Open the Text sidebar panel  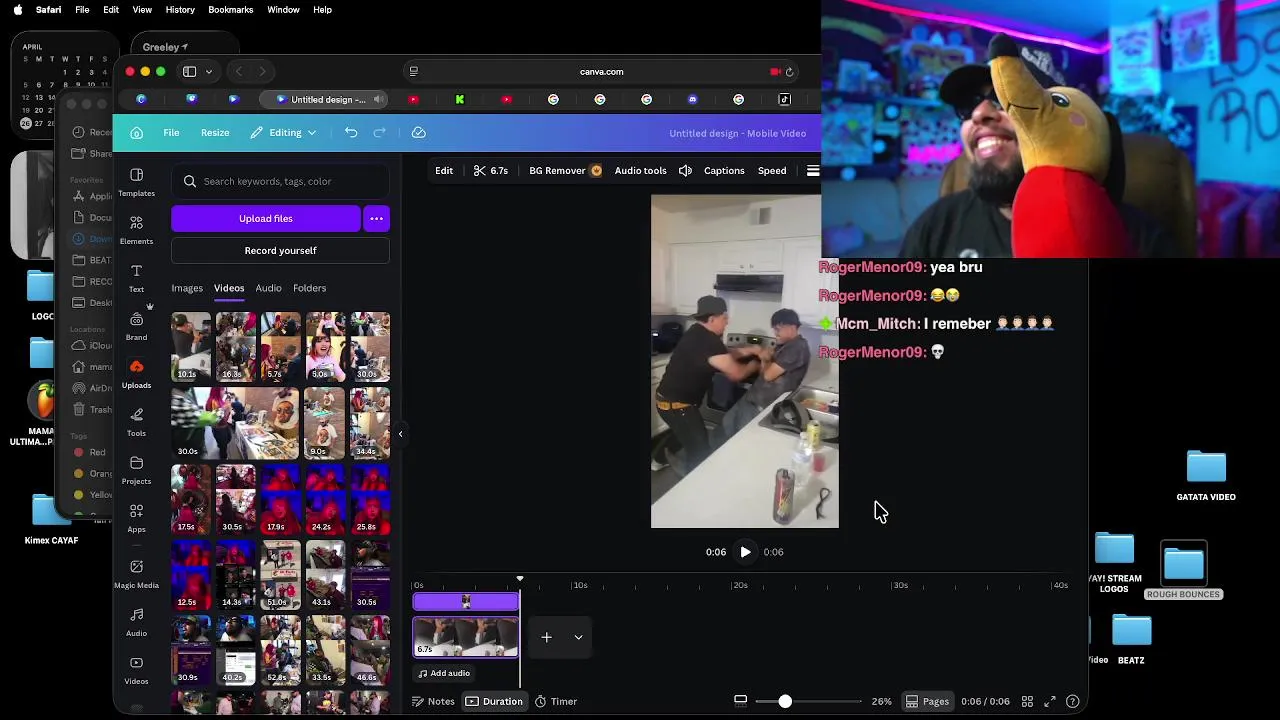pos(136,278)
